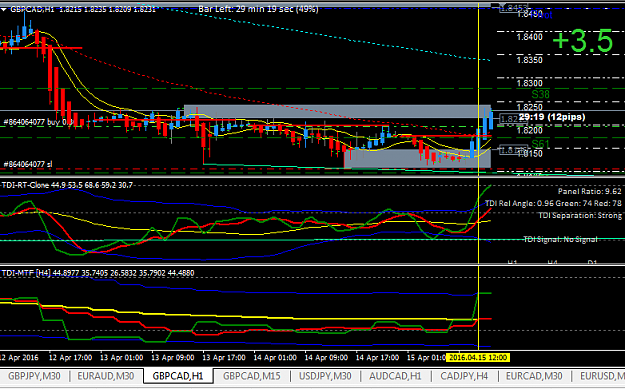Click the green +3.5 profit readout
625x389 pixels.
click(583, 41)
